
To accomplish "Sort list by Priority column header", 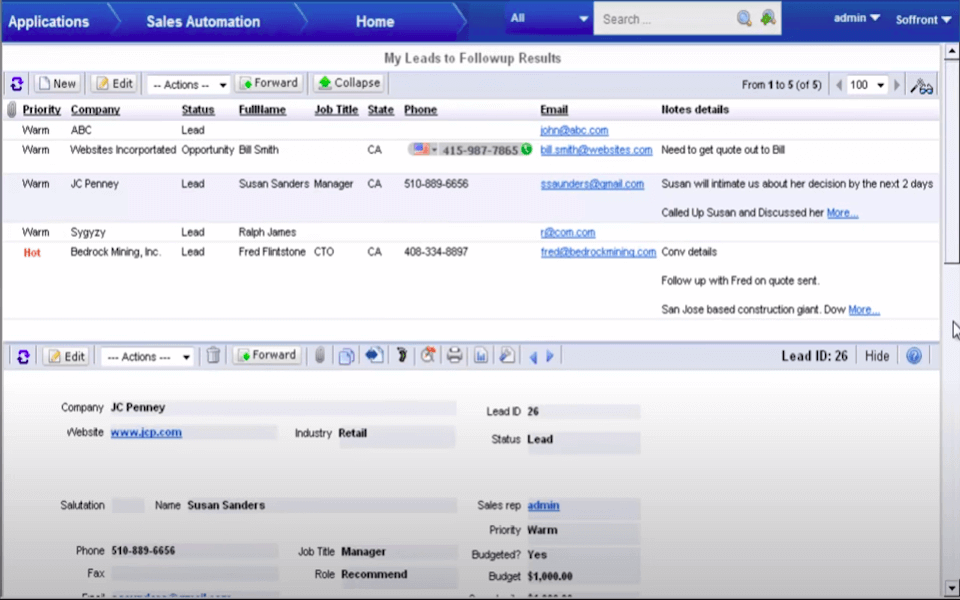I will 42,110.
